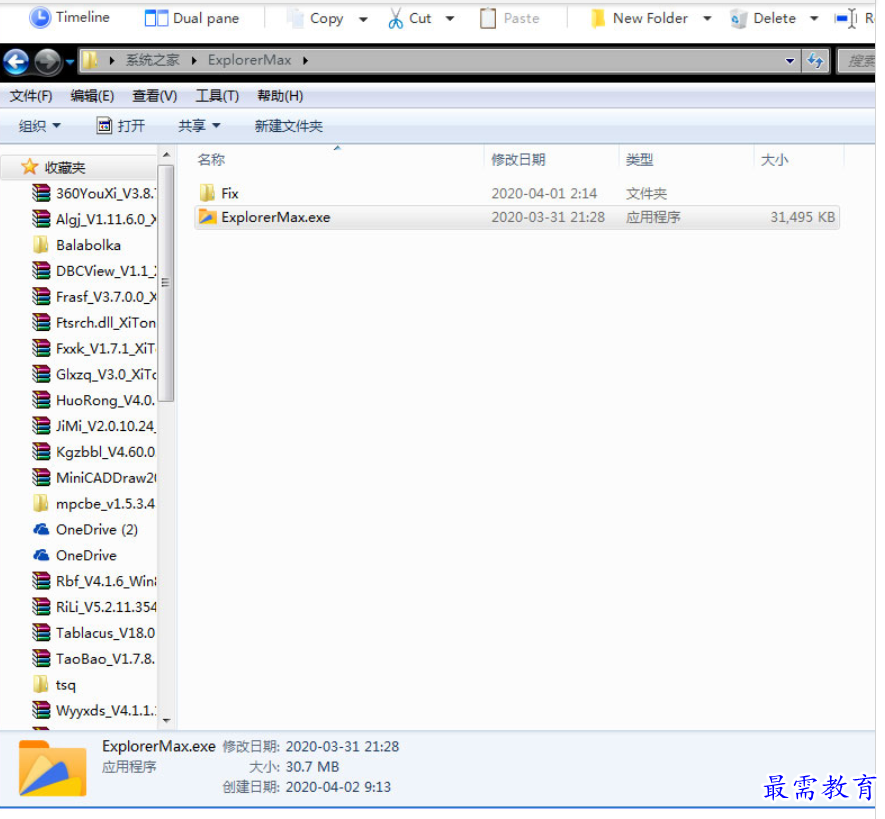Expand the arrow after ExplorerMax breadcrumb
This screenshot has height=819, width=885.
coord(305,60)
